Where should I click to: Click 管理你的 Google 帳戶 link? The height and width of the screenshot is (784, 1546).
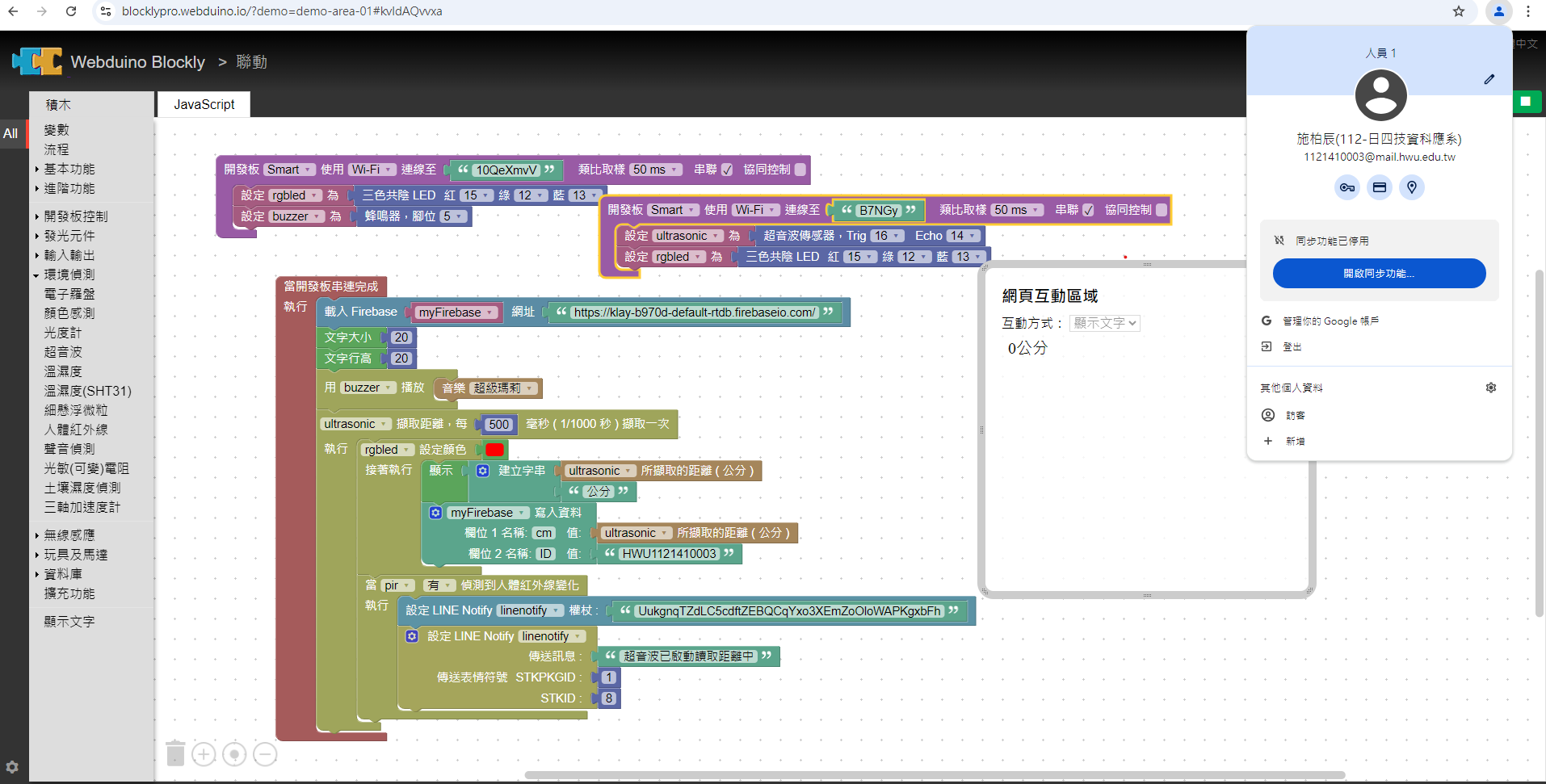coord(1330,321)
